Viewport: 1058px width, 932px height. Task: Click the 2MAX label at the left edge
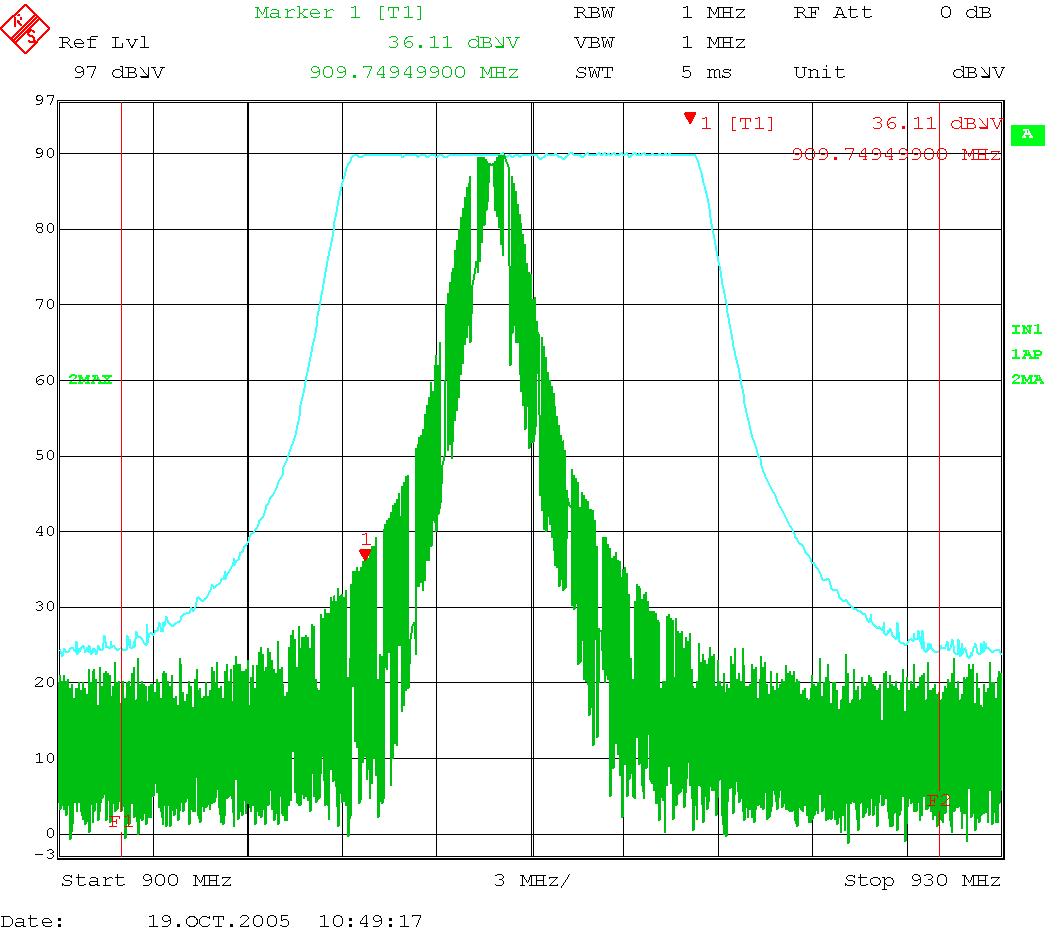click(90, 379)
